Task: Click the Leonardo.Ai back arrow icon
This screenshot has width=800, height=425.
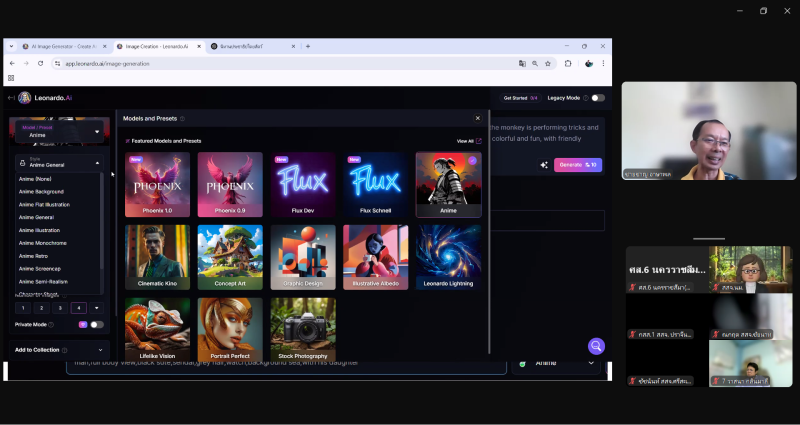Action: (11, 98)
